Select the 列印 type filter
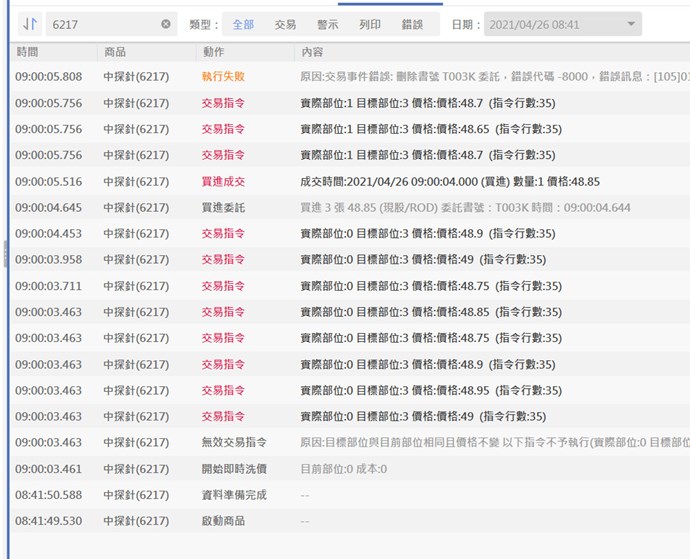This screenshot has width=690, height=559. [x=370, y=24]
